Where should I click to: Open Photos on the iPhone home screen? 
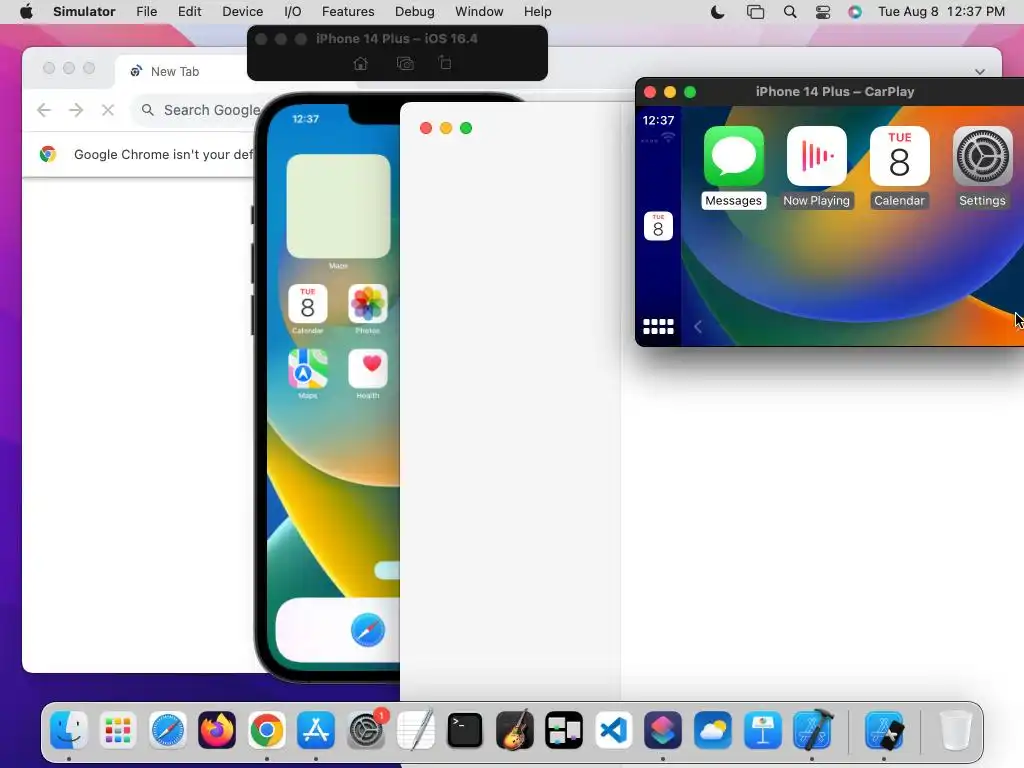[368, 304]
